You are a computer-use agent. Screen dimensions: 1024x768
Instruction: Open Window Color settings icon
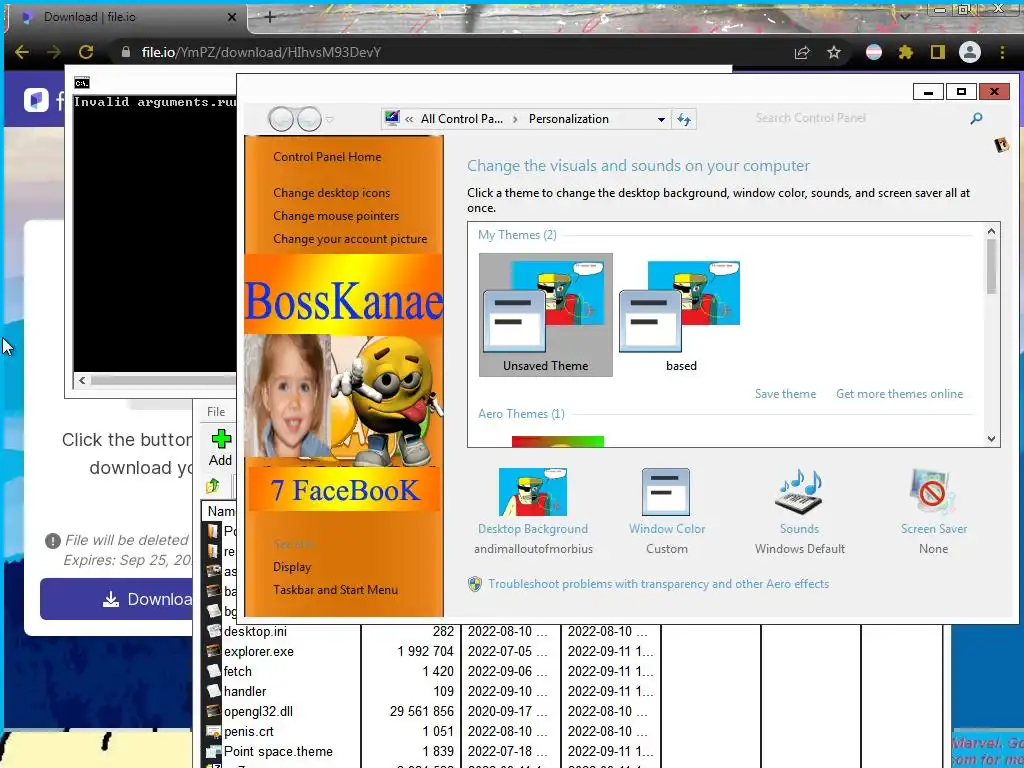(x=666, y=492)
